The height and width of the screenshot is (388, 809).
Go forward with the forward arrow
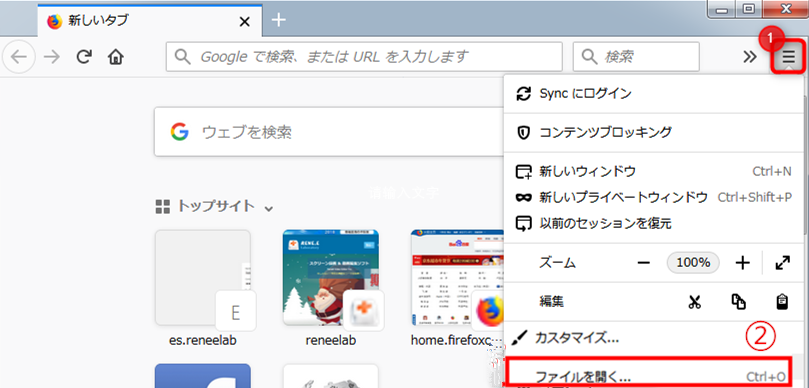click(x=52, y=57)
